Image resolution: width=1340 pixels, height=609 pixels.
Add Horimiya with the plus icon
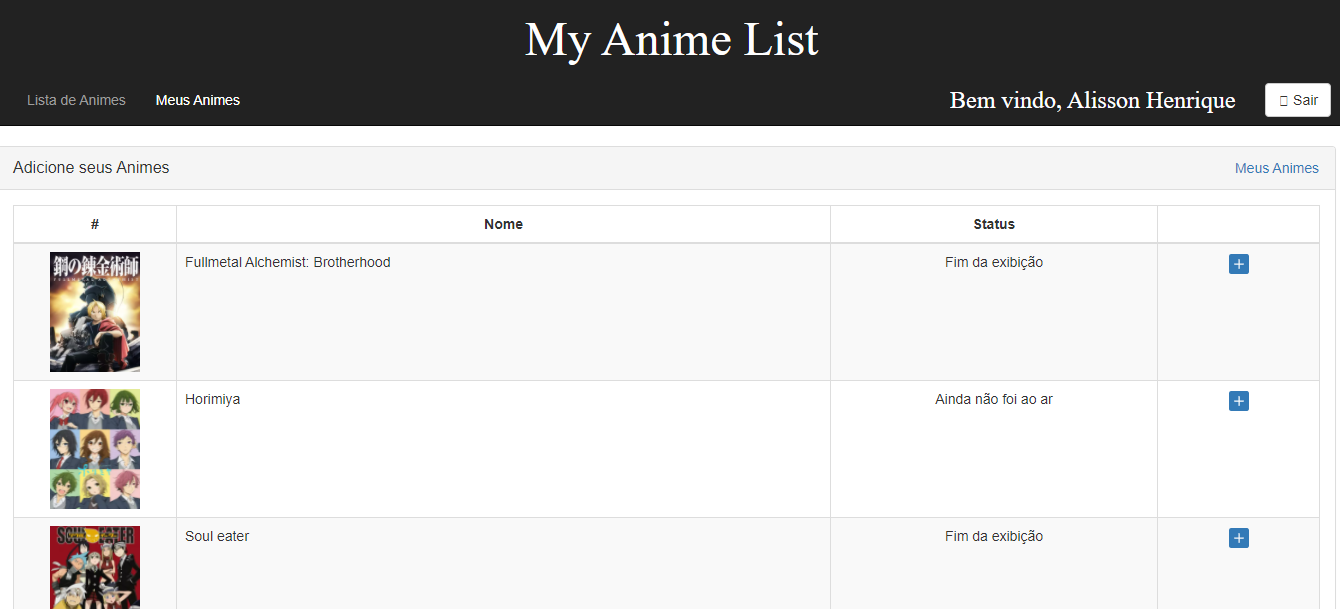(1239, 401)
